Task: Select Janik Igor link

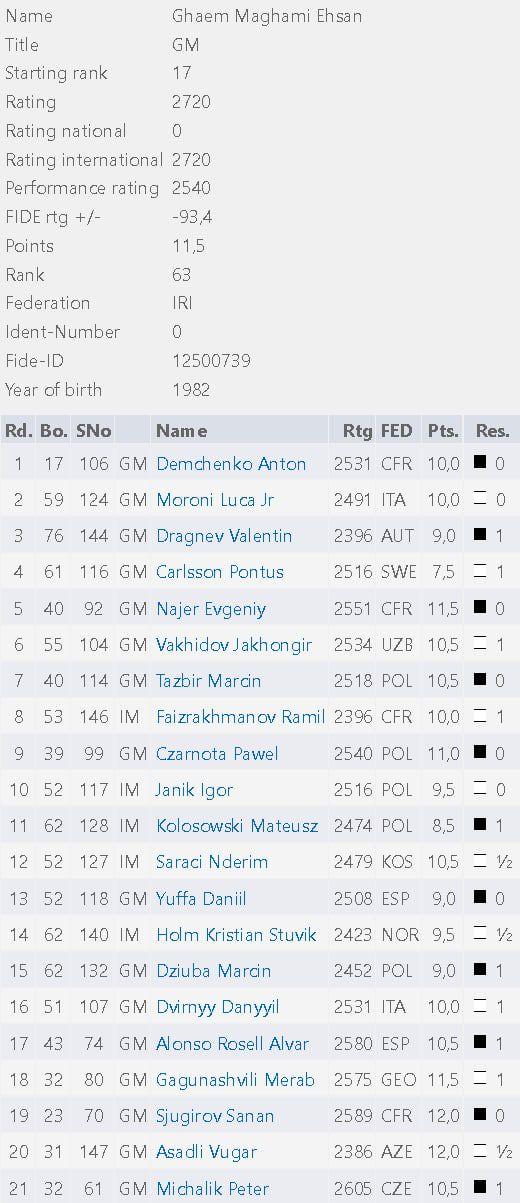Action: click(x=195, y=790)
